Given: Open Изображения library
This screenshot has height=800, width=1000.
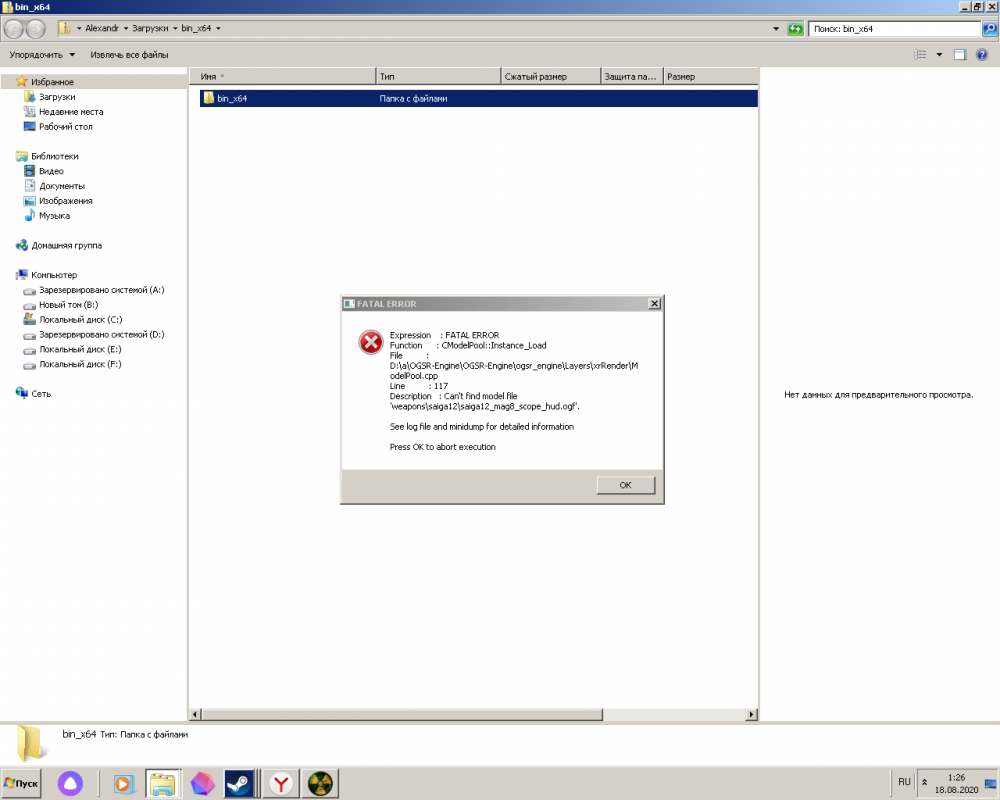Looking at the screenshot, I should point(65,200).
